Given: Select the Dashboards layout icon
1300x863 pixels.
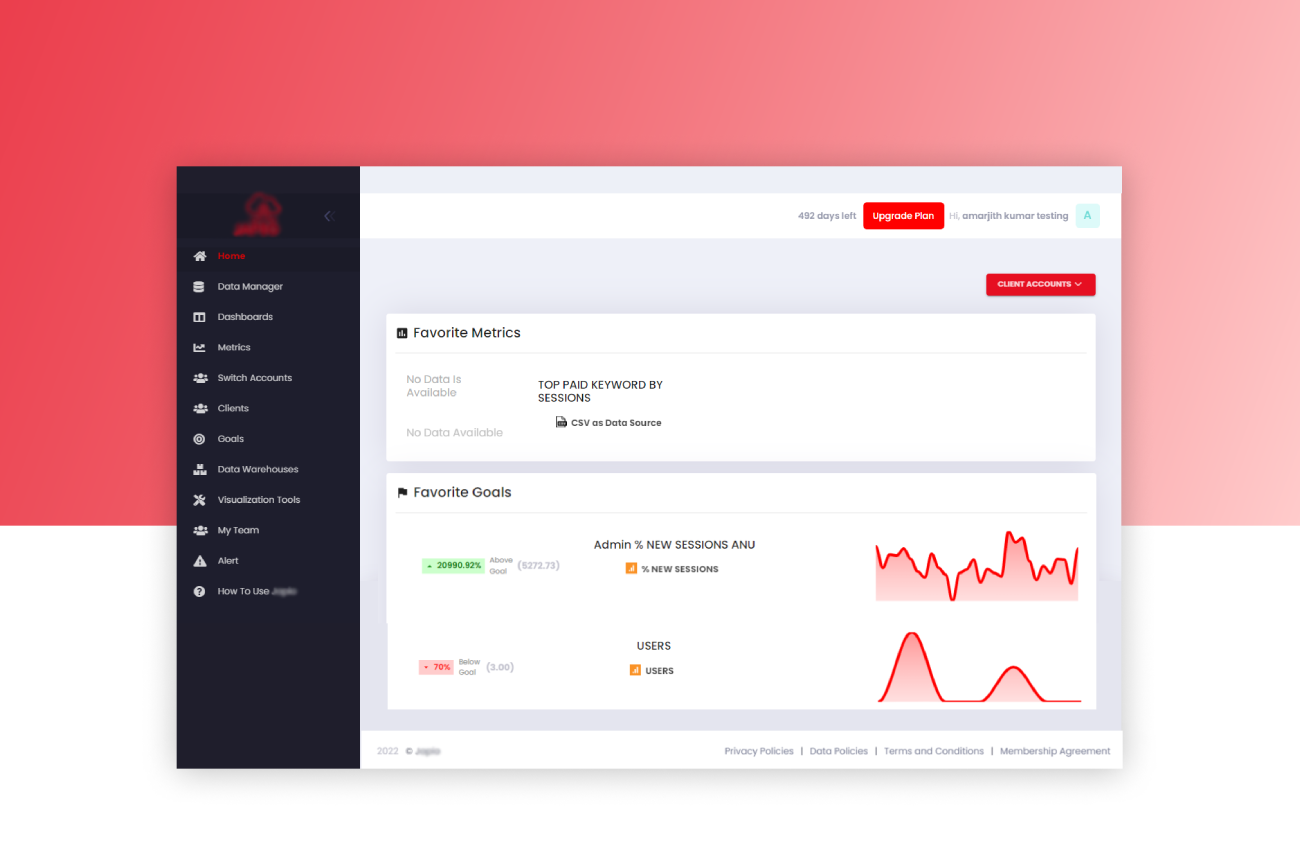Looking at the screenshot, I should [199, 317].
